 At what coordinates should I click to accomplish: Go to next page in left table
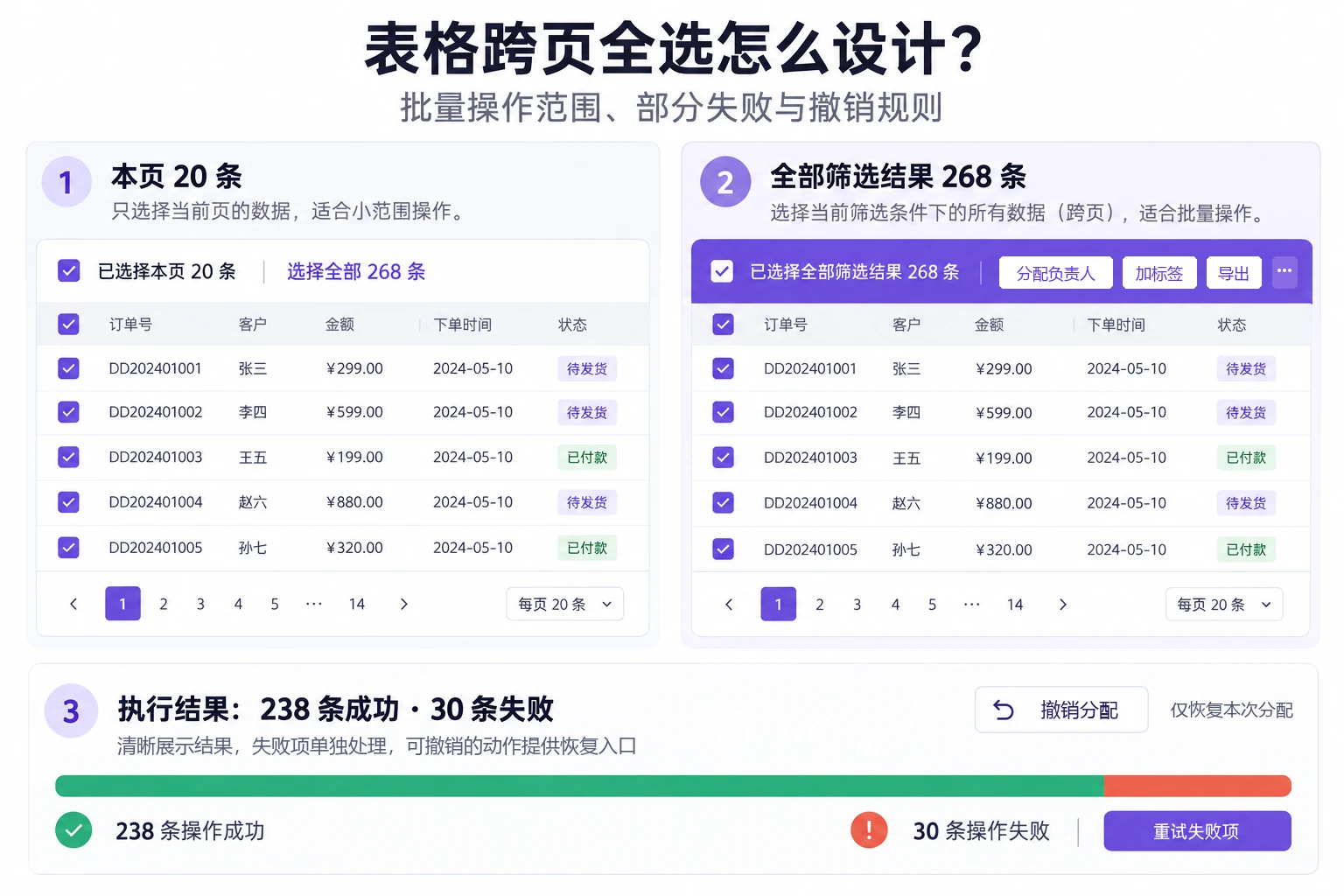click(x=403, y=604)
